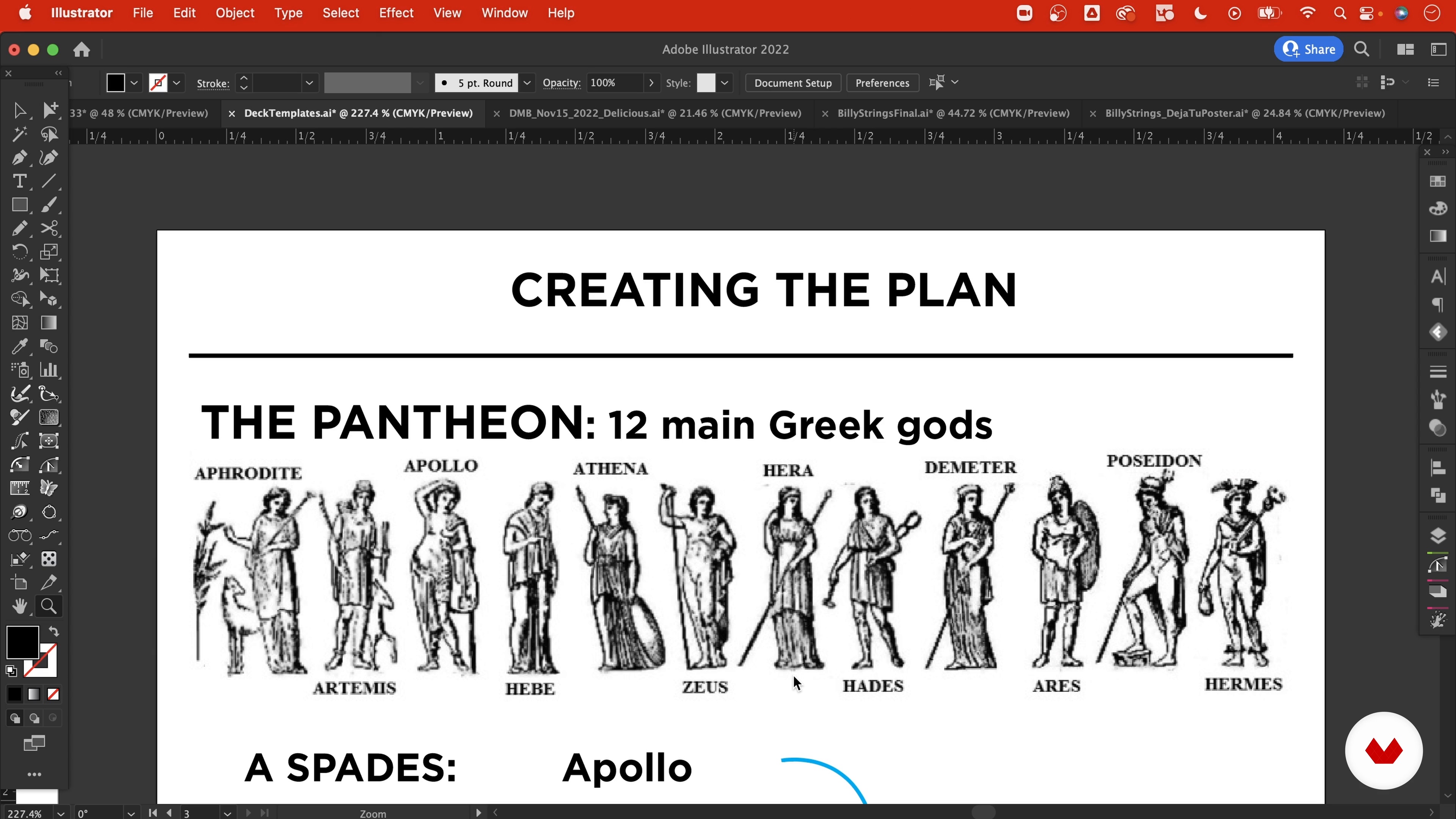Enable Draw Normal mode

pyautogui.click(x=15, y=719)
